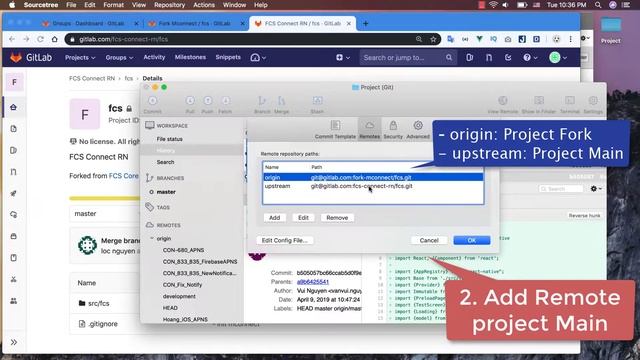Select CON-680_APNS remote branch
Screen dimensions: 640x360
(x=183, y=250)
